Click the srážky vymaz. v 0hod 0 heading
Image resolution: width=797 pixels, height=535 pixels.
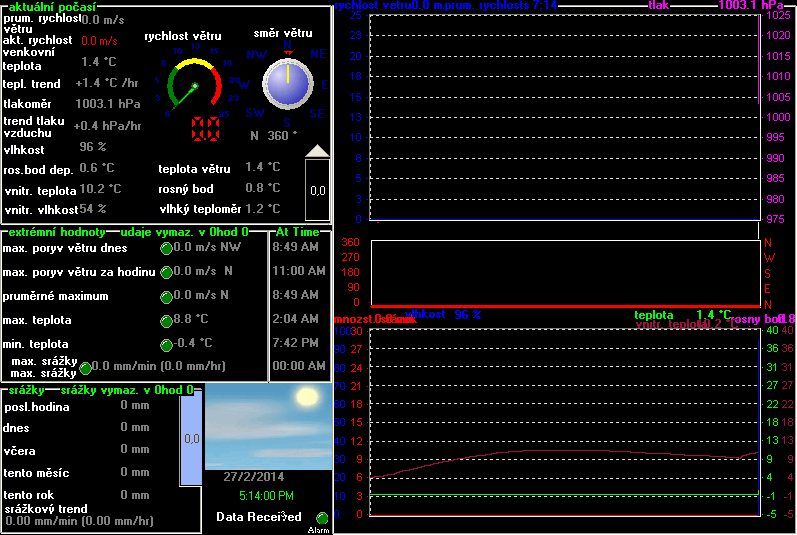127,390
